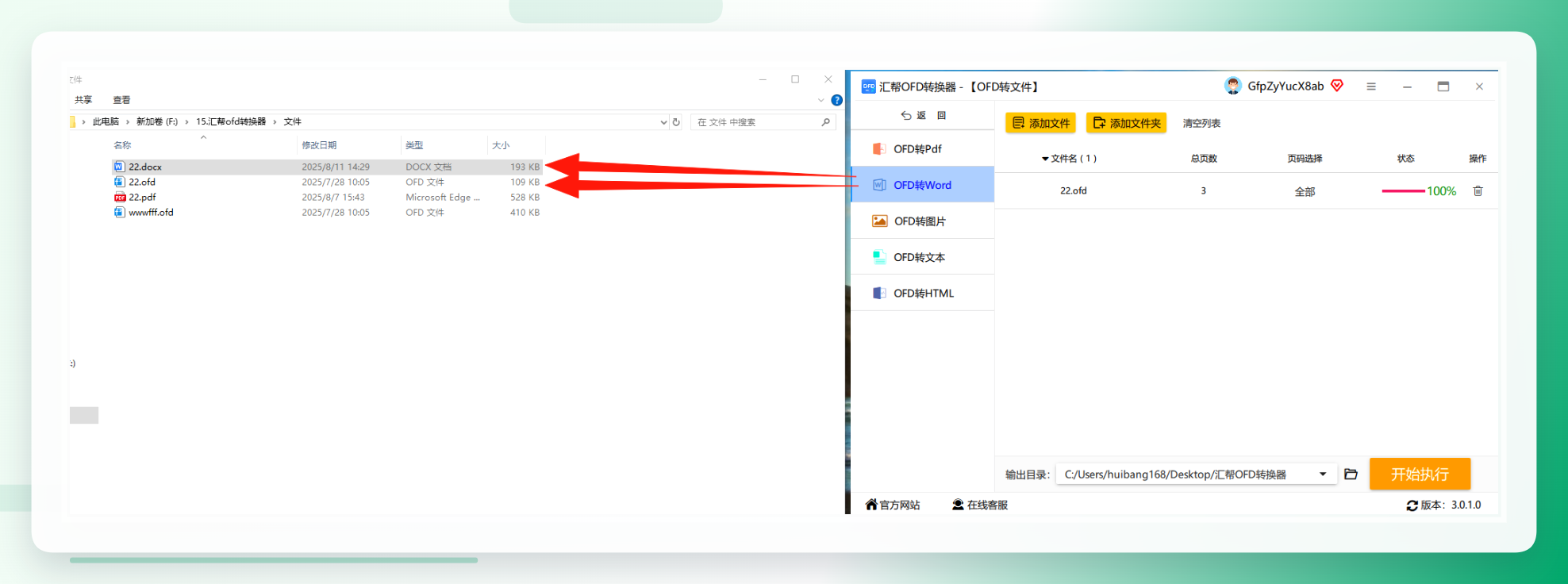
Task: Click the user avatar icon
Action: pyautogui.click(x=1233, y=86)
